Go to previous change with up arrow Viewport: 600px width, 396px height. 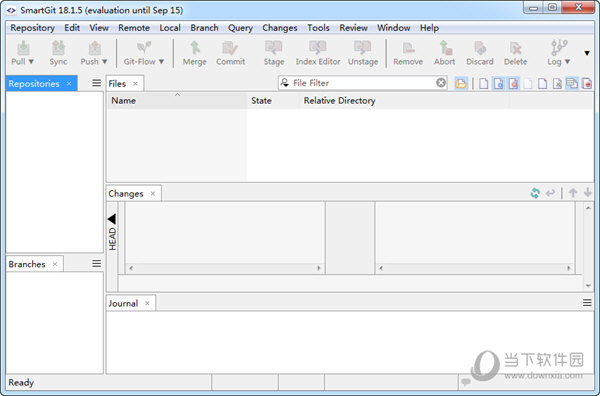click(x=573, y=193)
